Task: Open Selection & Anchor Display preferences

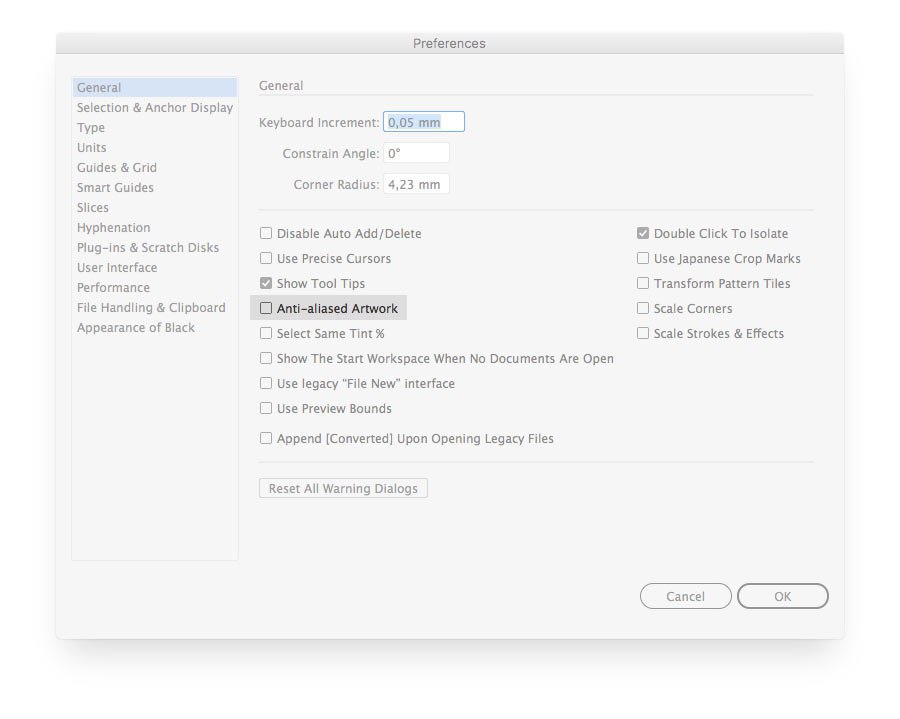Action: click(x=154, y=107)
